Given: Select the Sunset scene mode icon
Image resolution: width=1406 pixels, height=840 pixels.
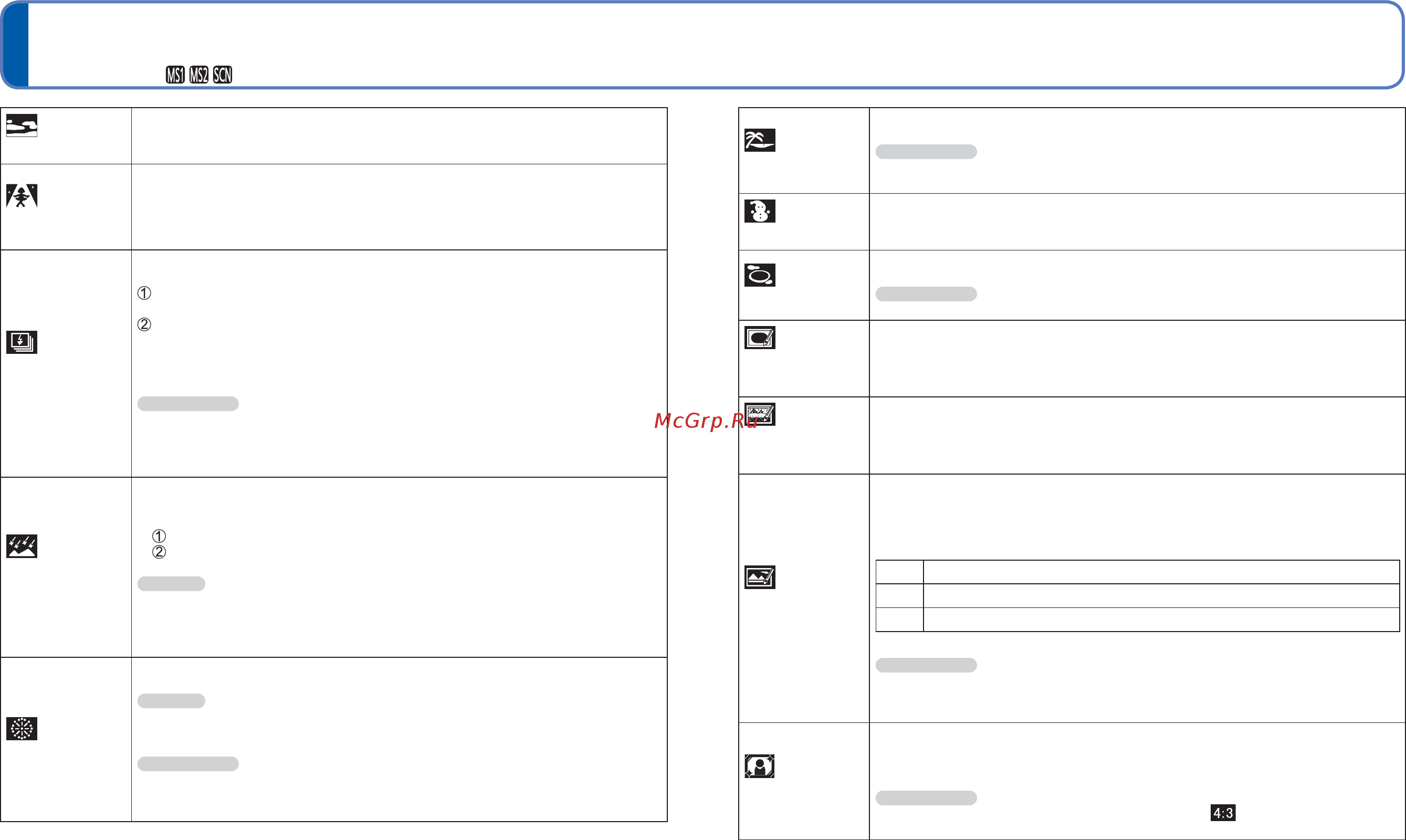Looking at the screenshot, I should point(22,125).
